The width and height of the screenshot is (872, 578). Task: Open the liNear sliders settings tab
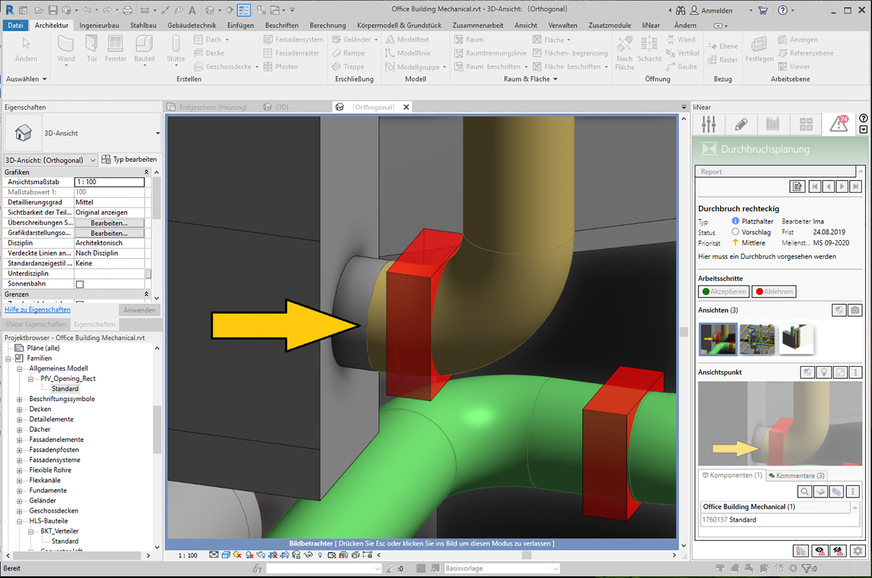(x=710, y=125)
